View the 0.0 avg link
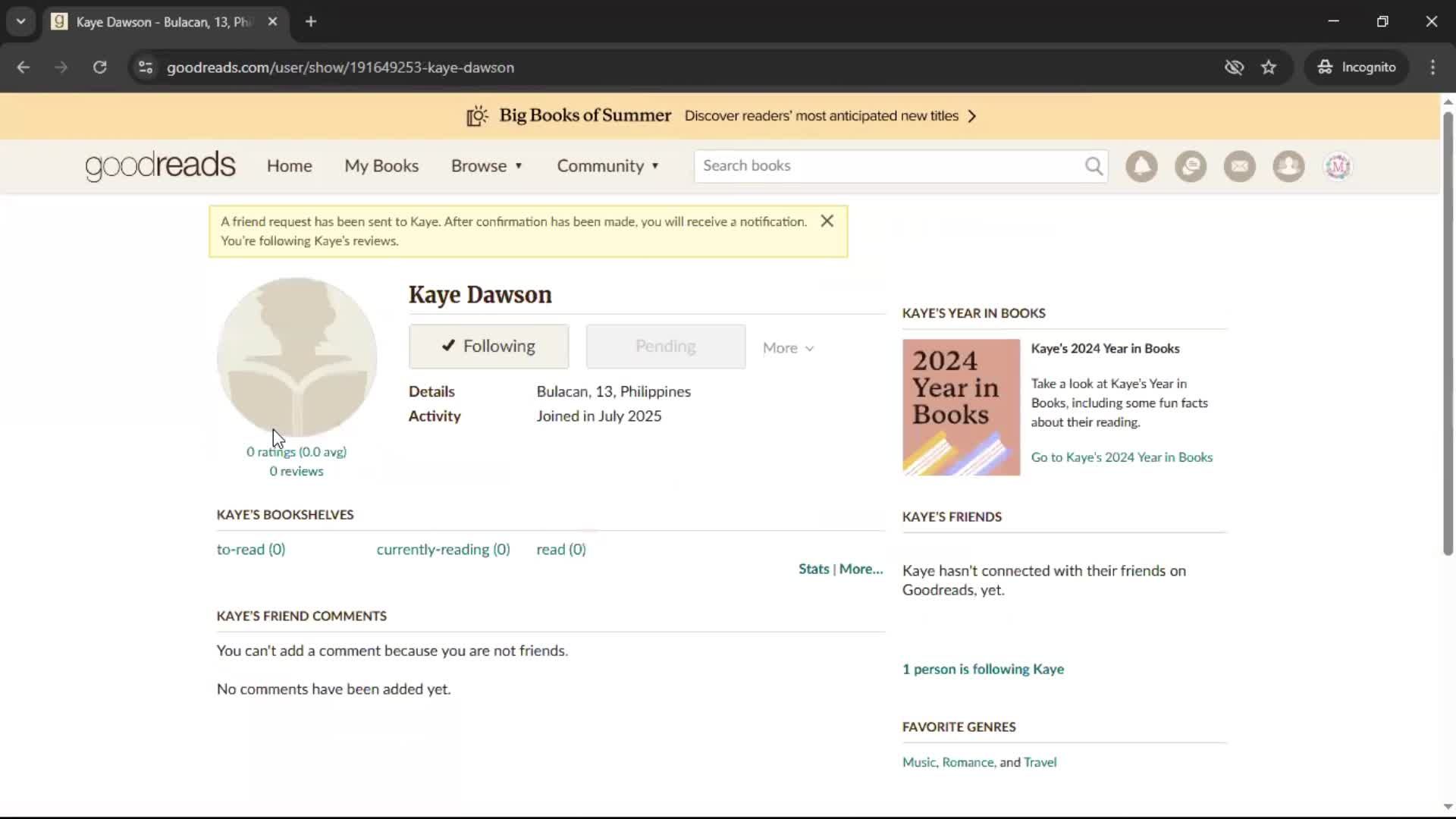This screenshot has width=1456, height=819. pos(322,452)
